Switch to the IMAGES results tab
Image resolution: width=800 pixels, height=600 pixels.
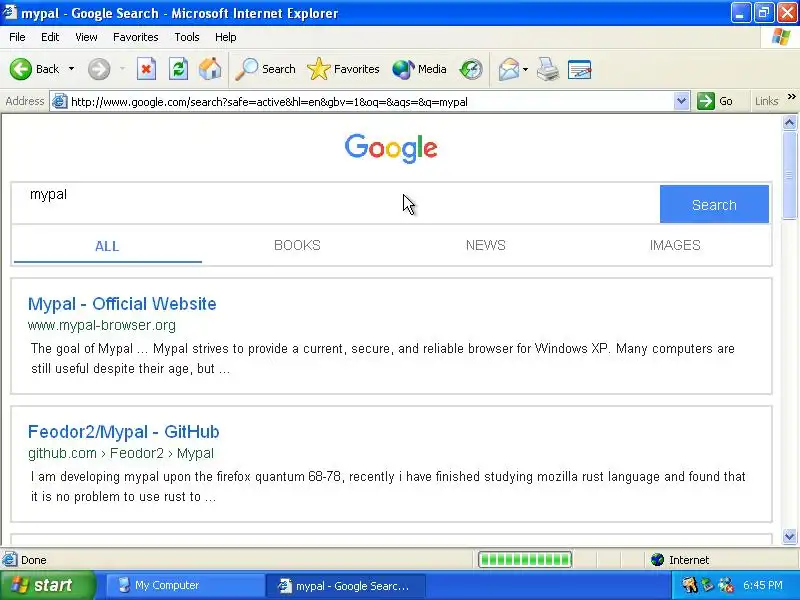point(674,245)
